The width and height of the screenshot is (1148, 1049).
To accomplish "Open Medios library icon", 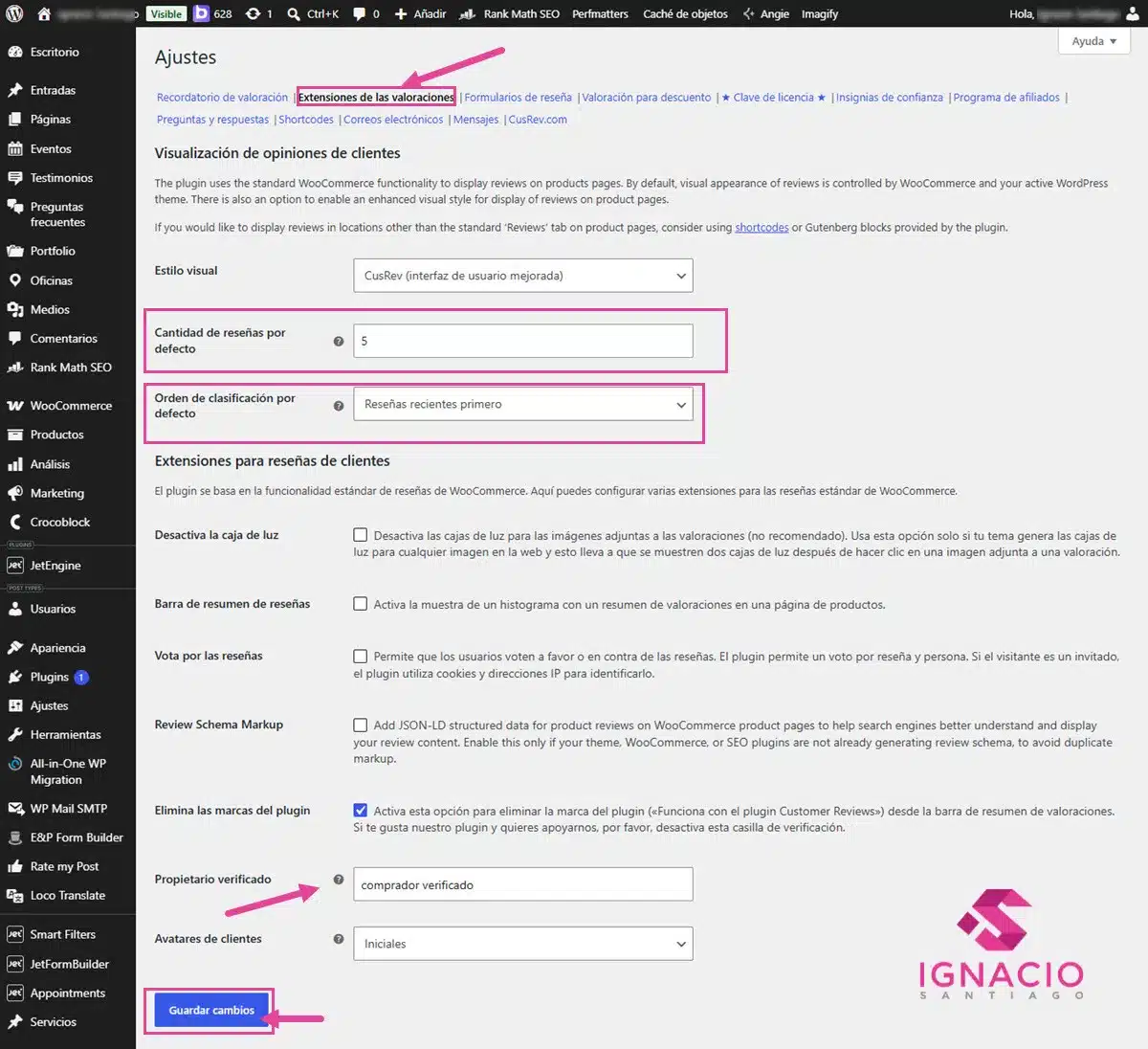I will pyautogui.click(x=15, y=309).
